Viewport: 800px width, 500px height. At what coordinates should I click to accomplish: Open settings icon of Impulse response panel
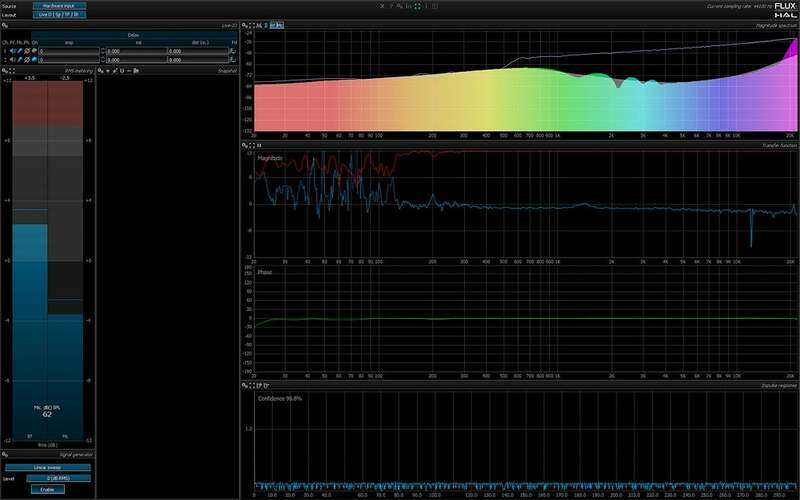pos(247,384)
